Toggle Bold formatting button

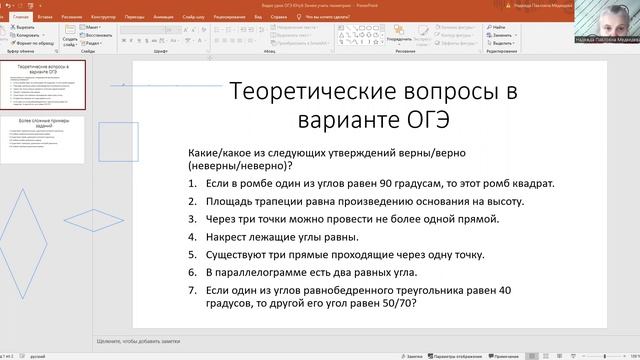pos(124,40)
